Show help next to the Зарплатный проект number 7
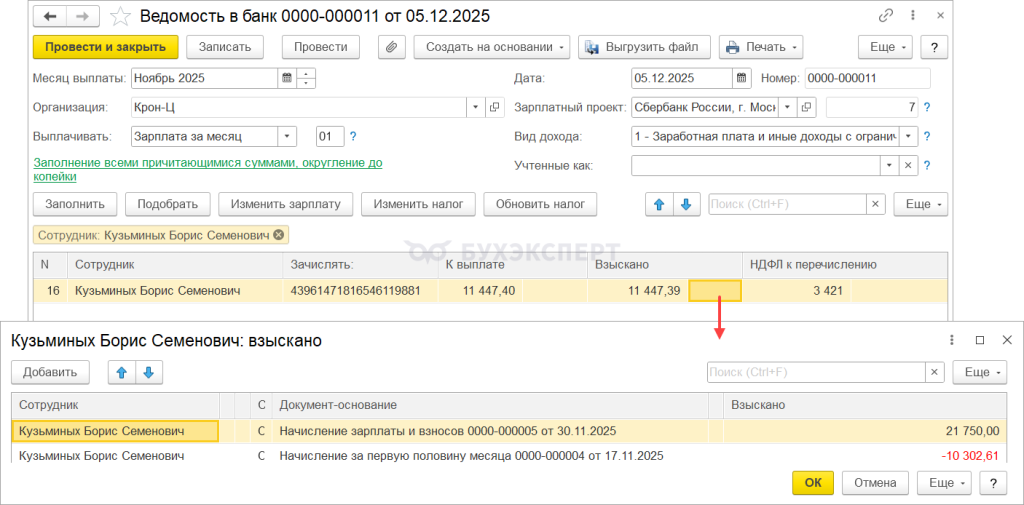 pos(926,107)
